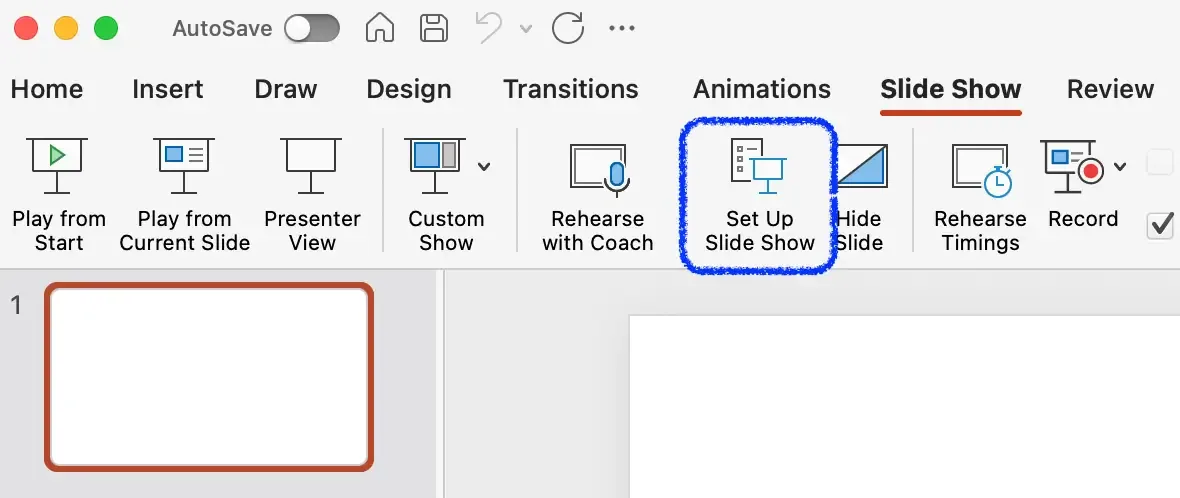This screenshot has height=498, width=1180.
Task: Expand the Custom Show dropdown arrow
Action: 484,166
